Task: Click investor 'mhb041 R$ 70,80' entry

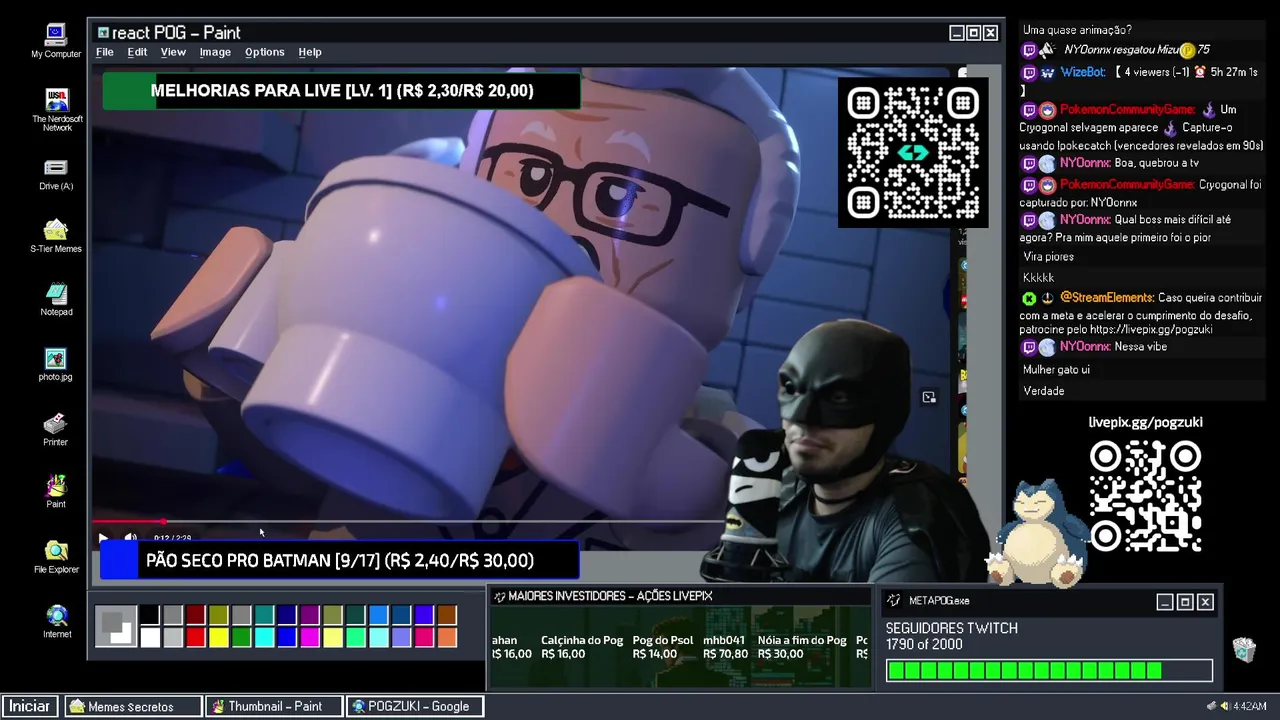Action: coord(725,647)
